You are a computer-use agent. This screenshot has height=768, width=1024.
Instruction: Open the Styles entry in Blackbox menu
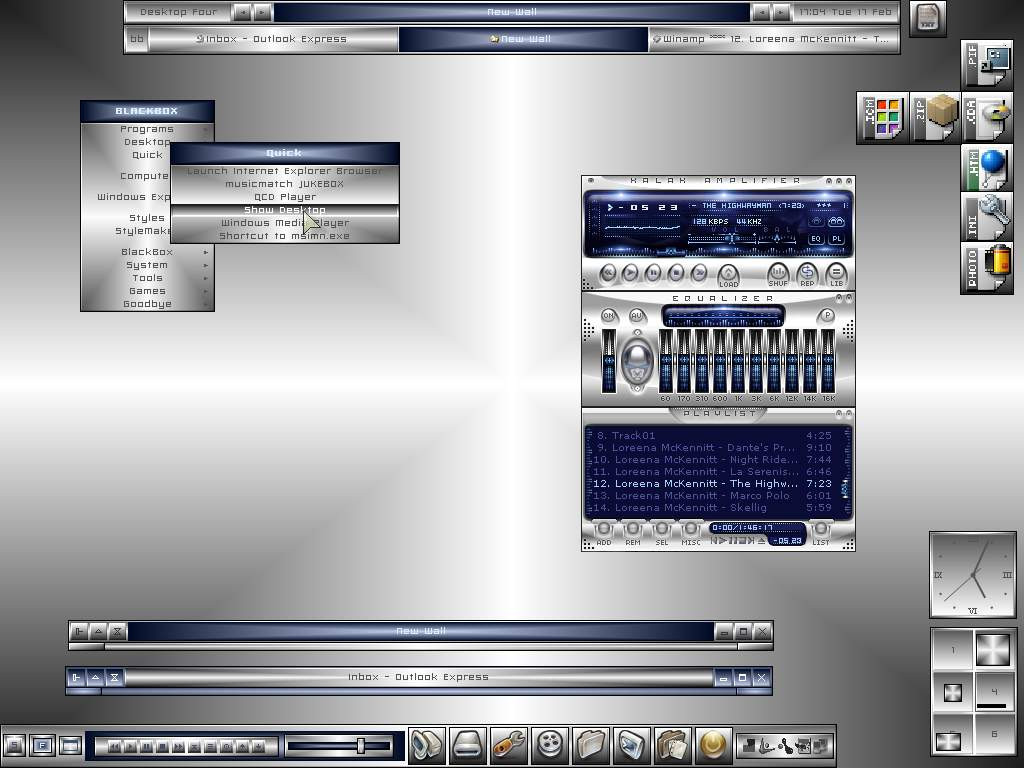(x=147, y=218)
